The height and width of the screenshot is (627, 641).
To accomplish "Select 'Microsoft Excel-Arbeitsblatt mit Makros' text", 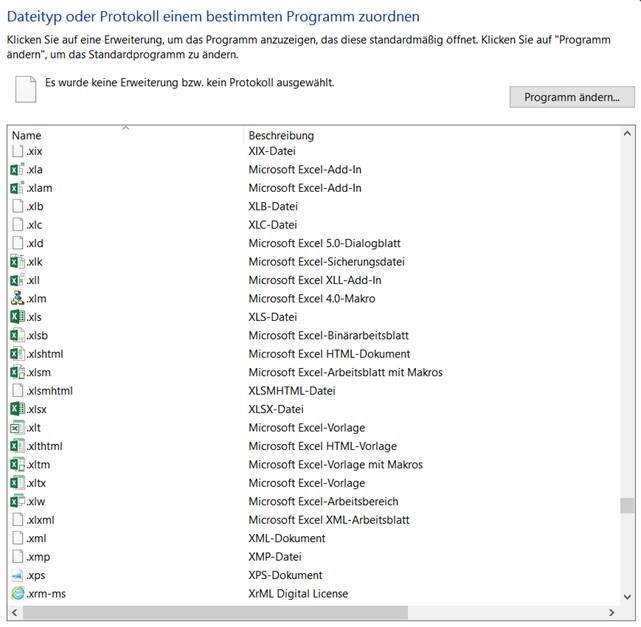I will (x=345, y=372).
